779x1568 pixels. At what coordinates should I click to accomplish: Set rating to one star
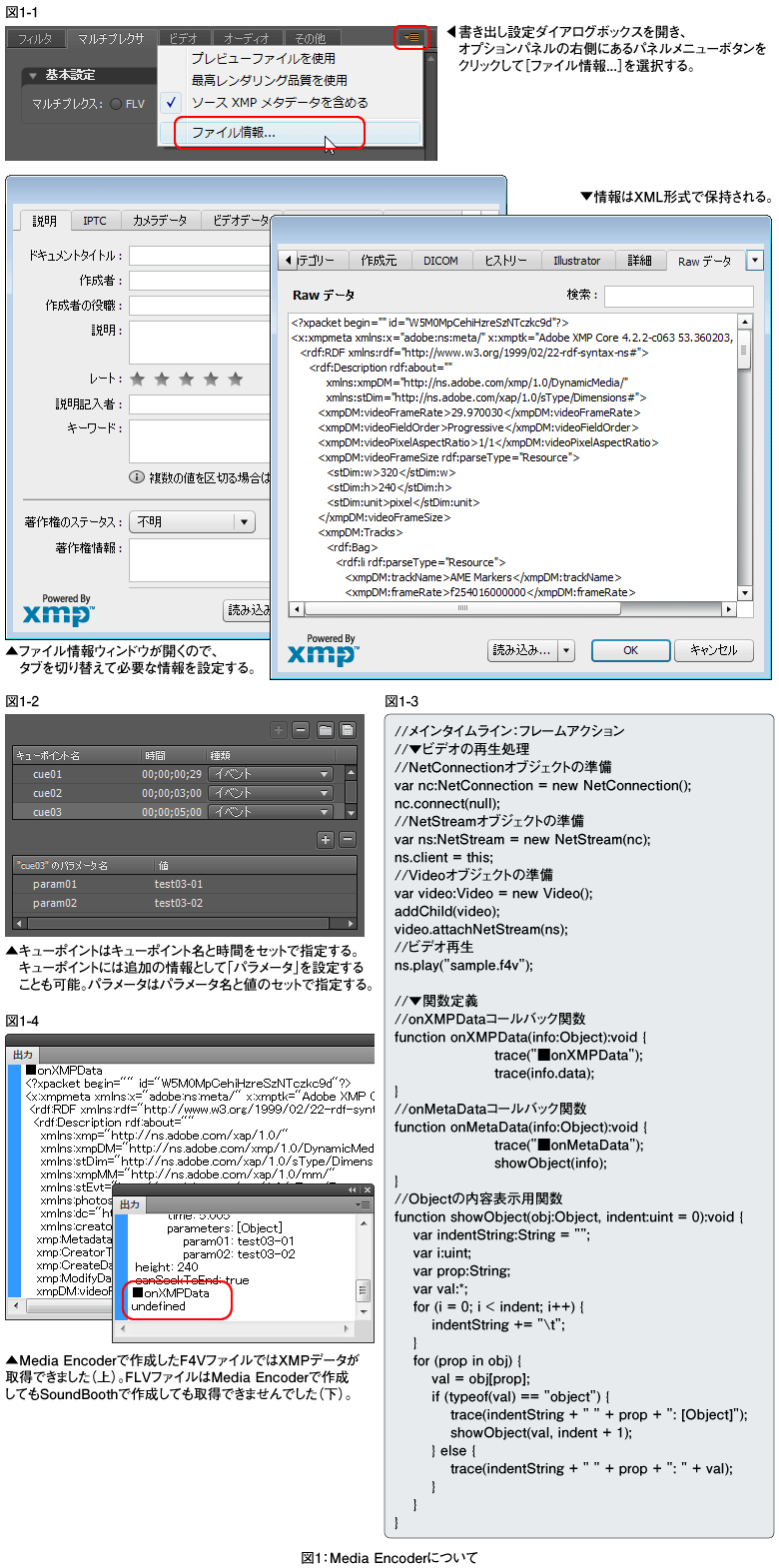(137, 380)
